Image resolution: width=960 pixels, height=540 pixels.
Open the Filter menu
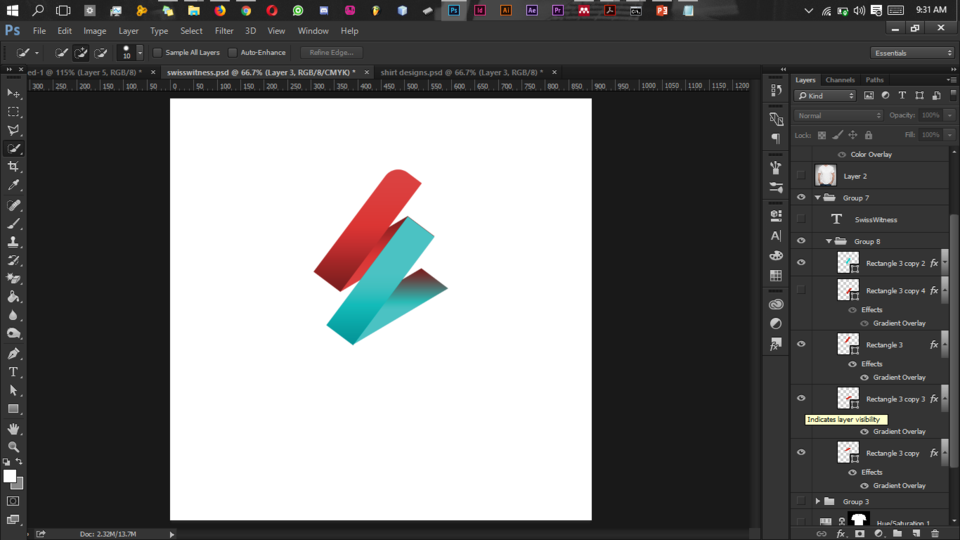(x=223, y=31)
